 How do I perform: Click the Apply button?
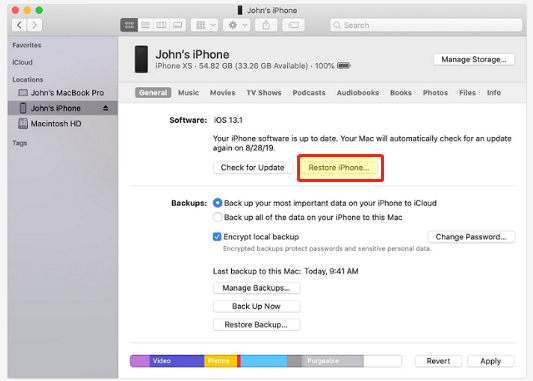point(491,361)
